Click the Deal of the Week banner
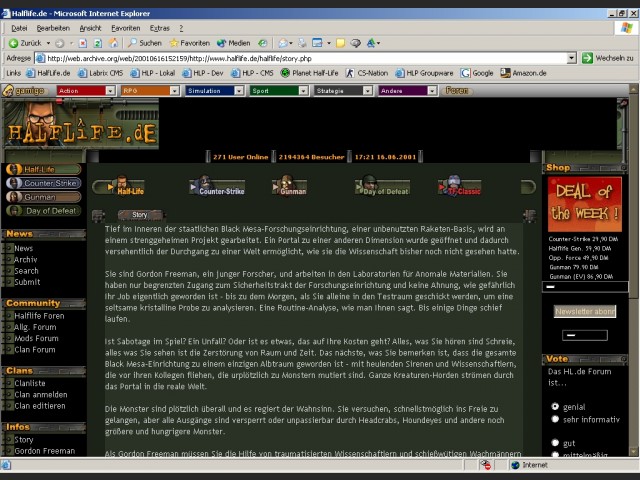Viewport: 640px width, 480px height. 584,204
